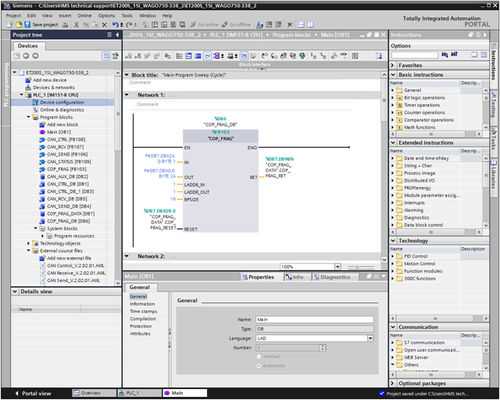500x400 pixels.
Task: Switch to the Diagnostics tab
Action: click(332, 277)
